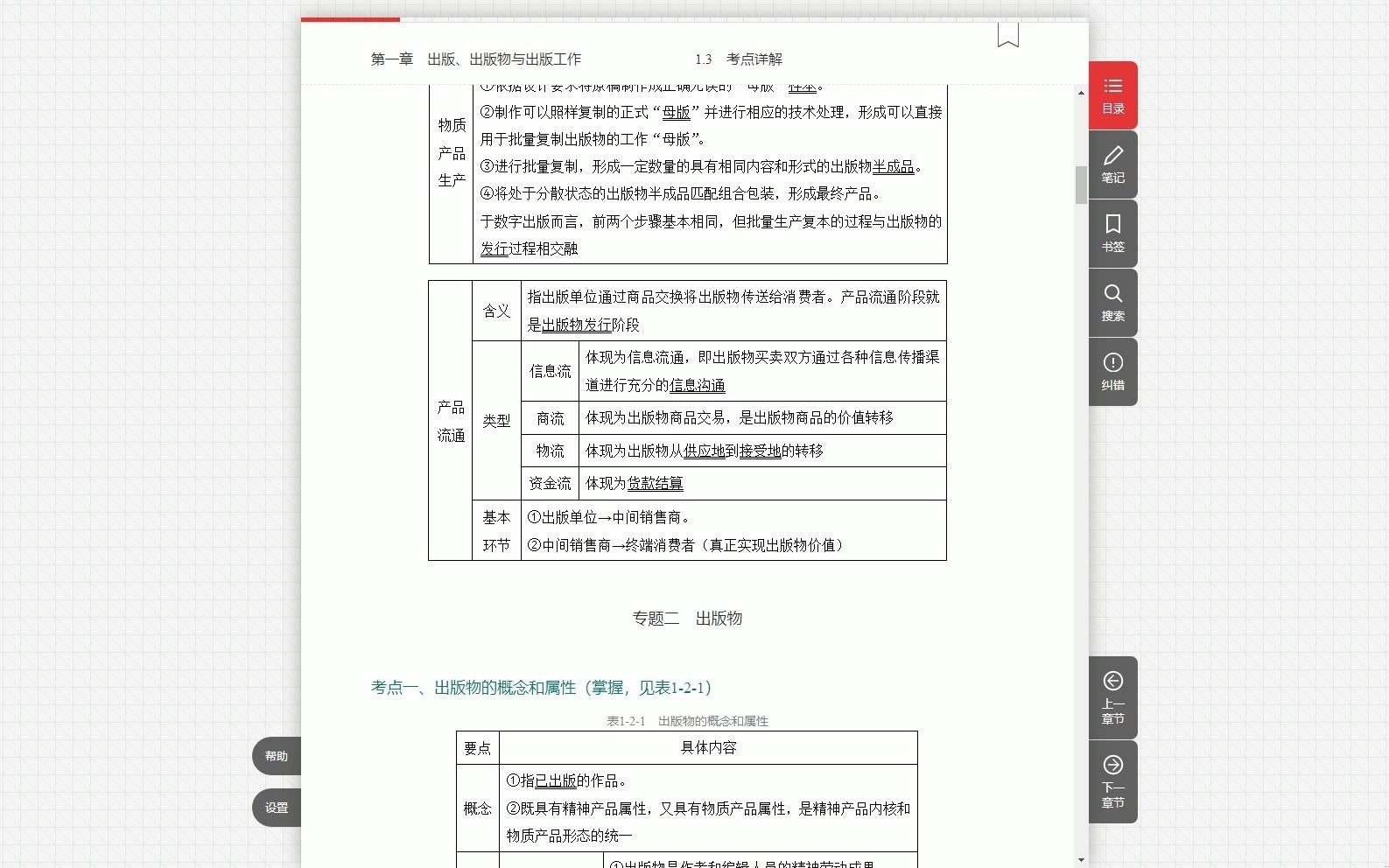Go to previous chapter 上一章节

click(x=1112, y=697)
